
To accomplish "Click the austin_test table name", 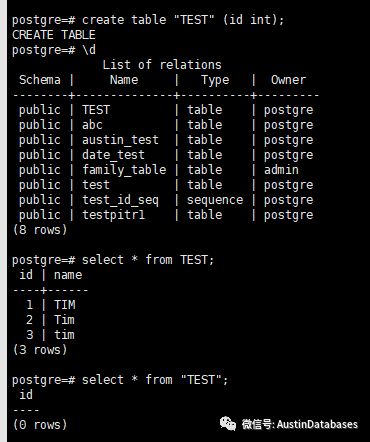I will (120, 140).
